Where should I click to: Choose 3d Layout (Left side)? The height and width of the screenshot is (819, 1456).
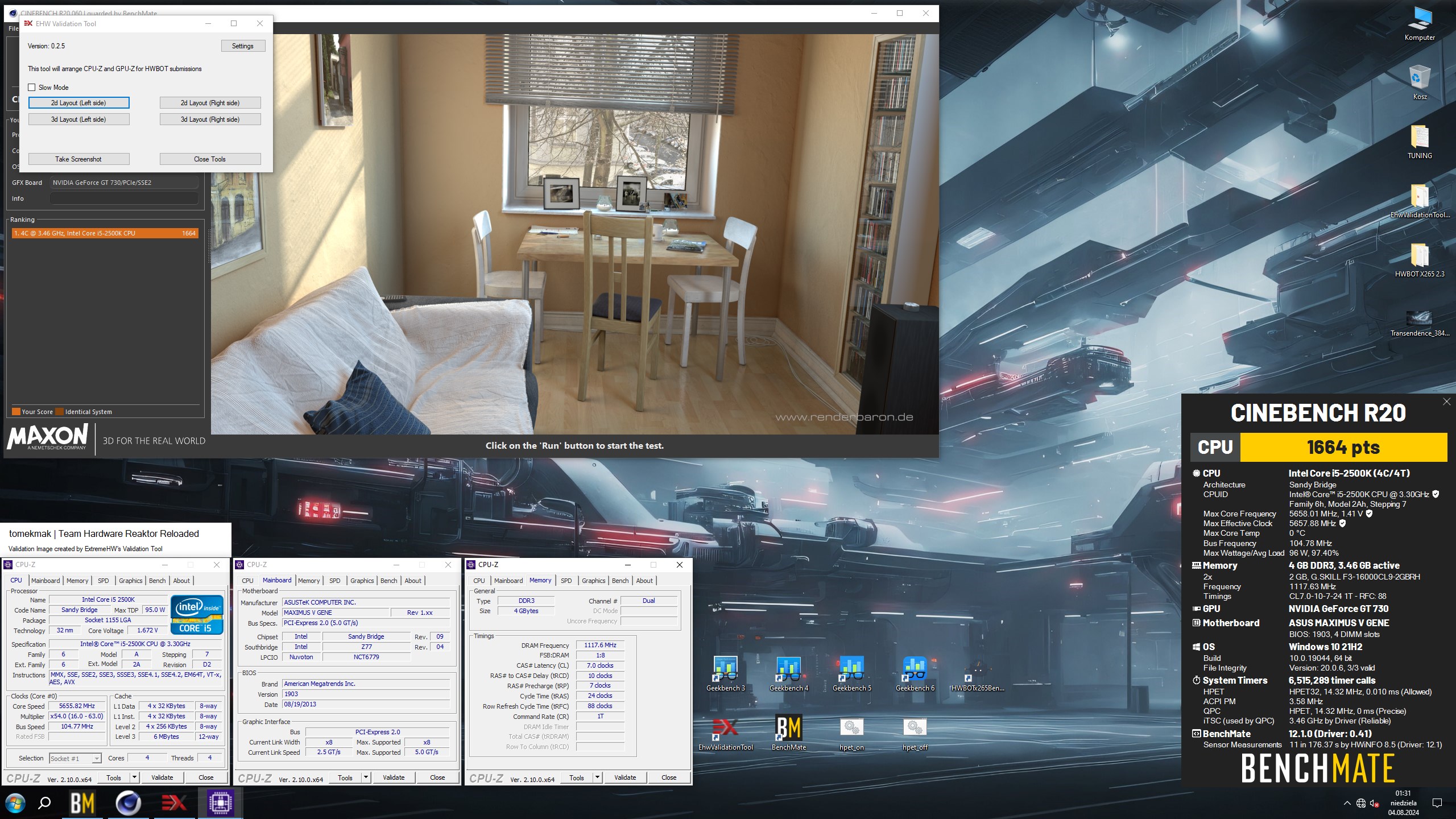click(78, 119)
